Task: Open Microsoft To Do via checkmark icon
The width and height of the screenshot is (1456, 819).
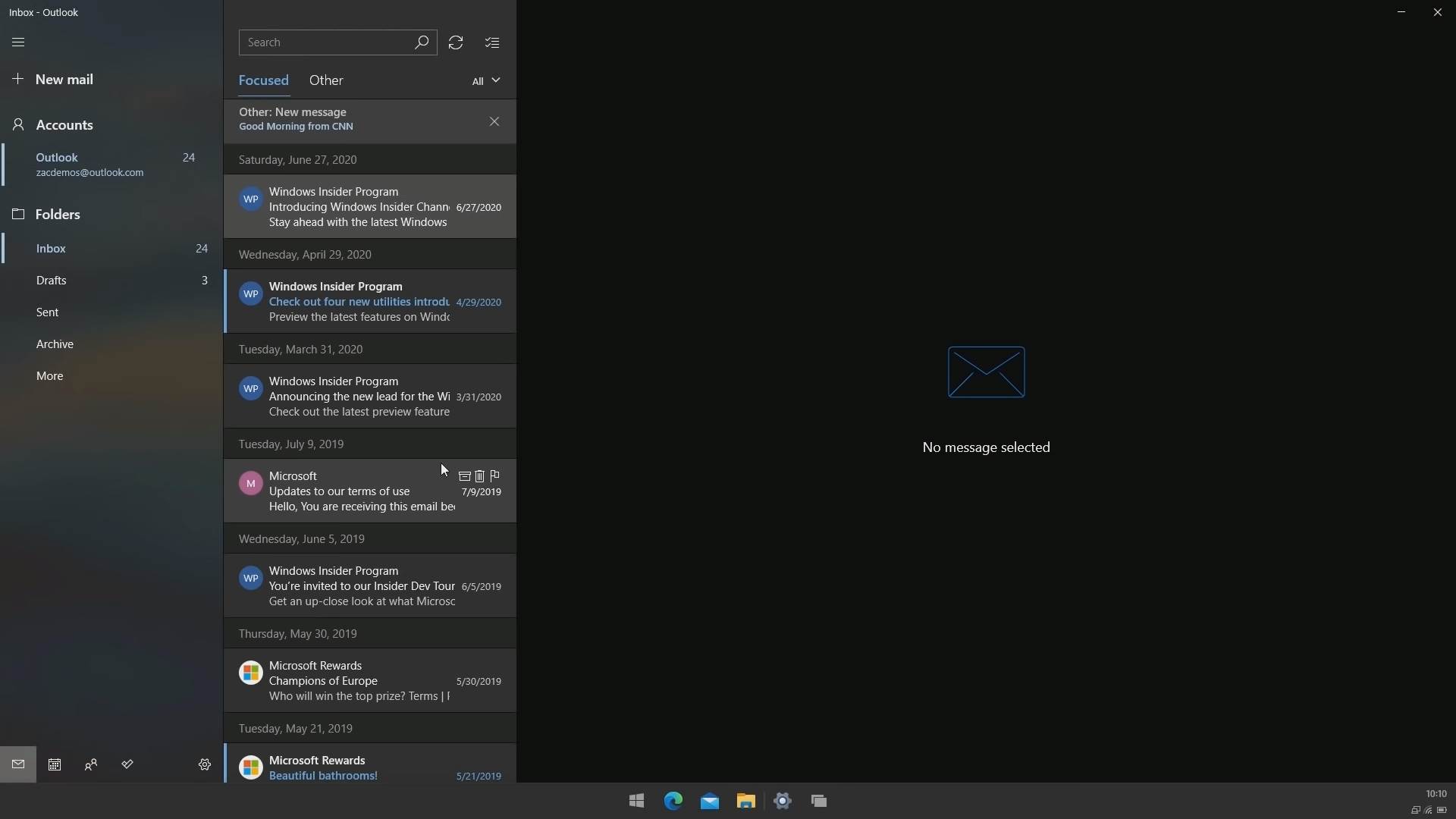Action: (x=127, y=764)
